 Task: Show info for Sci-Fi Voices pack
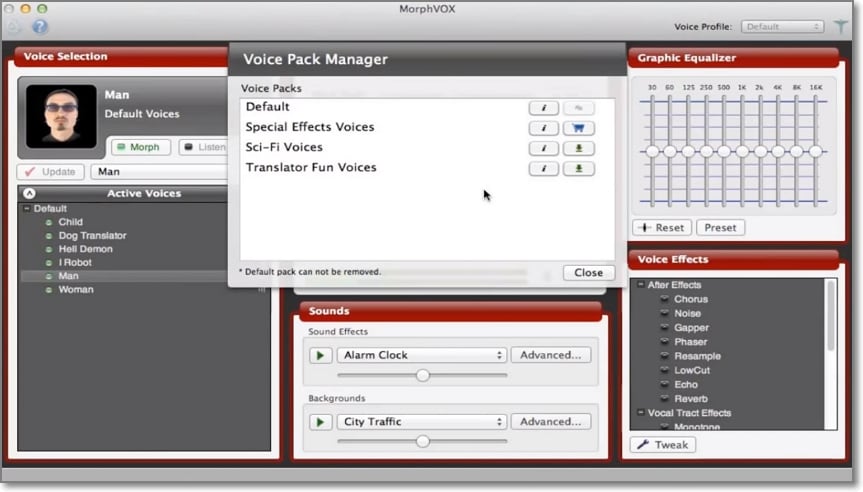(544, 148)
